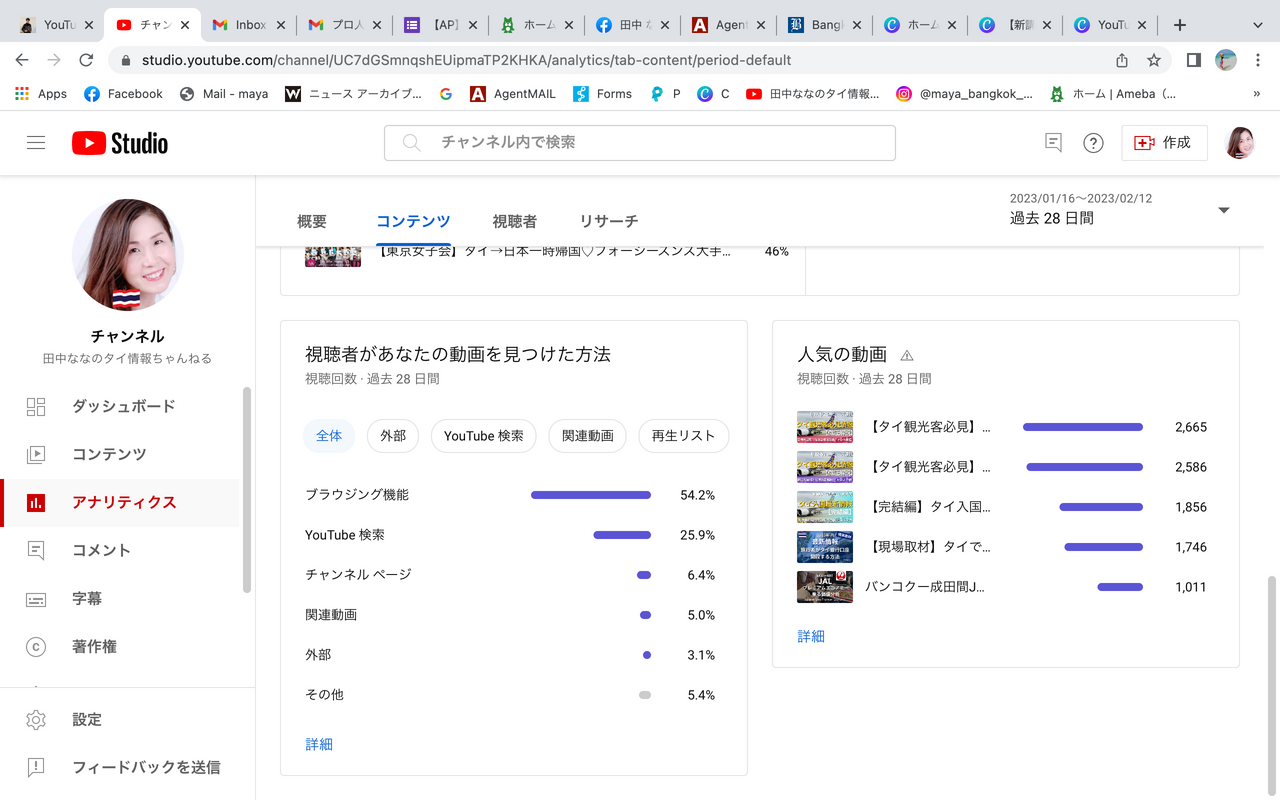
Task: Open the hamburger navigation menu
Action: click(36, 143)
